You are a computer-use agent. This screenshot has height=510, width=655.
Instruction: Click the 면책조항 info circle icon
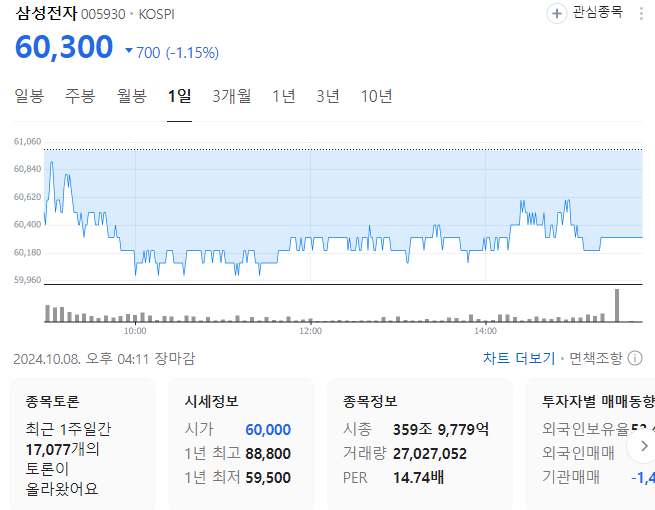point(635,358)
